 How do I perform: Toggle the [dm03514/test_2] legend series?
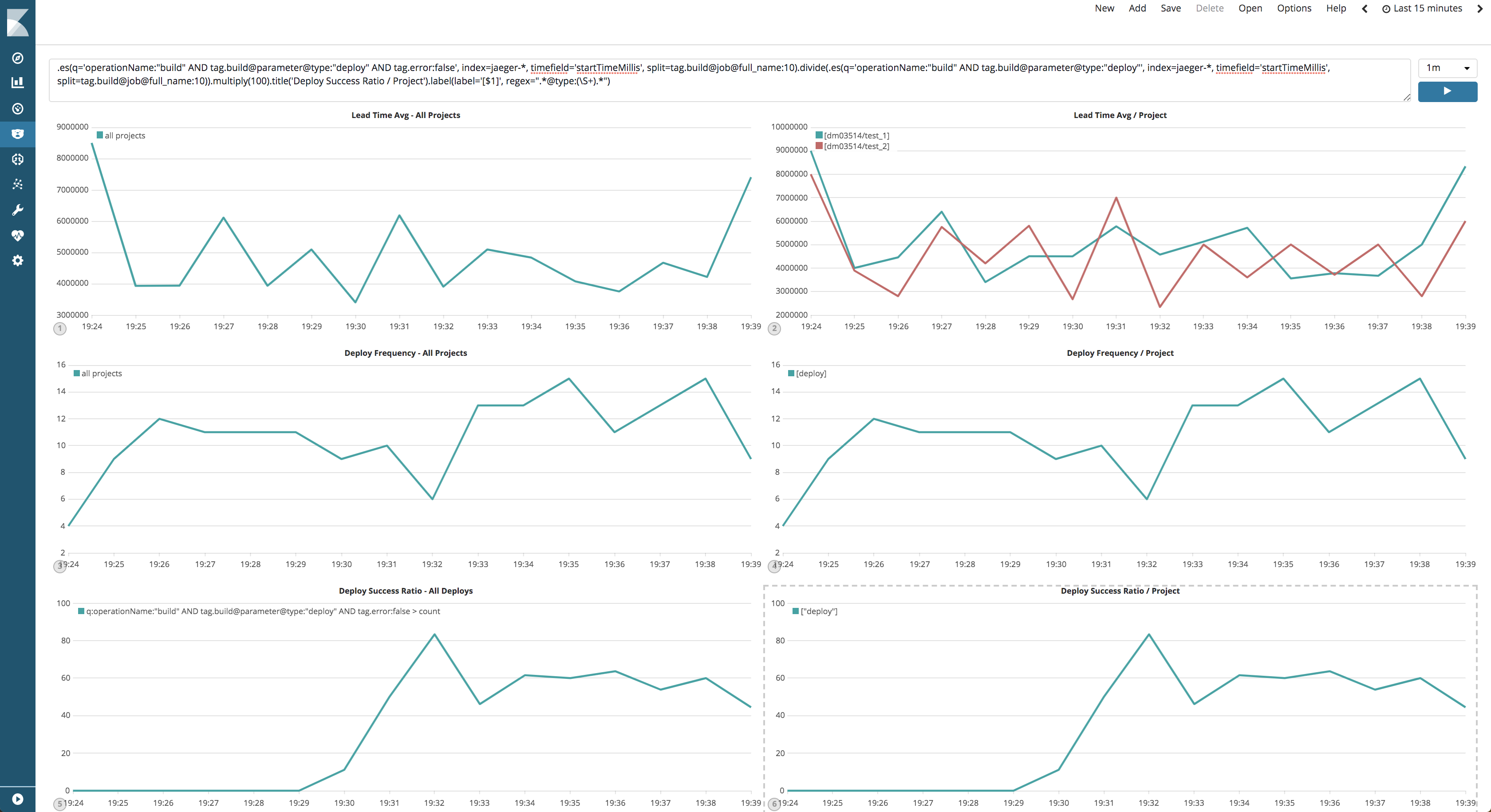click(856, 146)
